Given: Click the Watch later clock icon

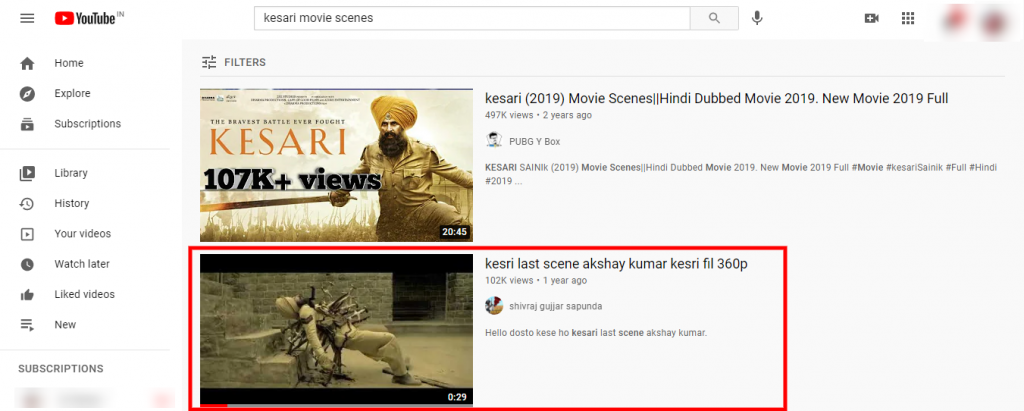Looking at the screenshot, I should point(27,265).
